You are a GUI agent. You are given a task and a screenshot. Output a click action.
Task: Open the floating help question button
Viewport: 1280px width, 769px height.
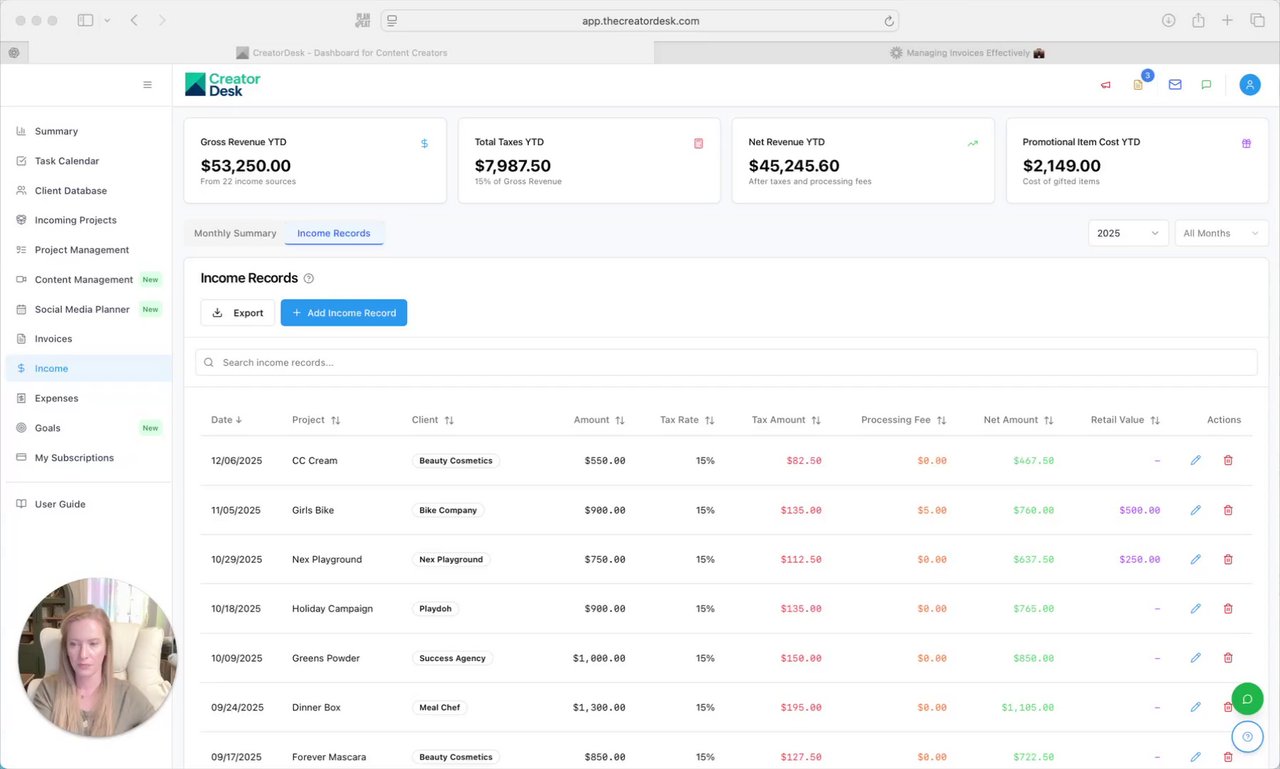pos(1247,737)
